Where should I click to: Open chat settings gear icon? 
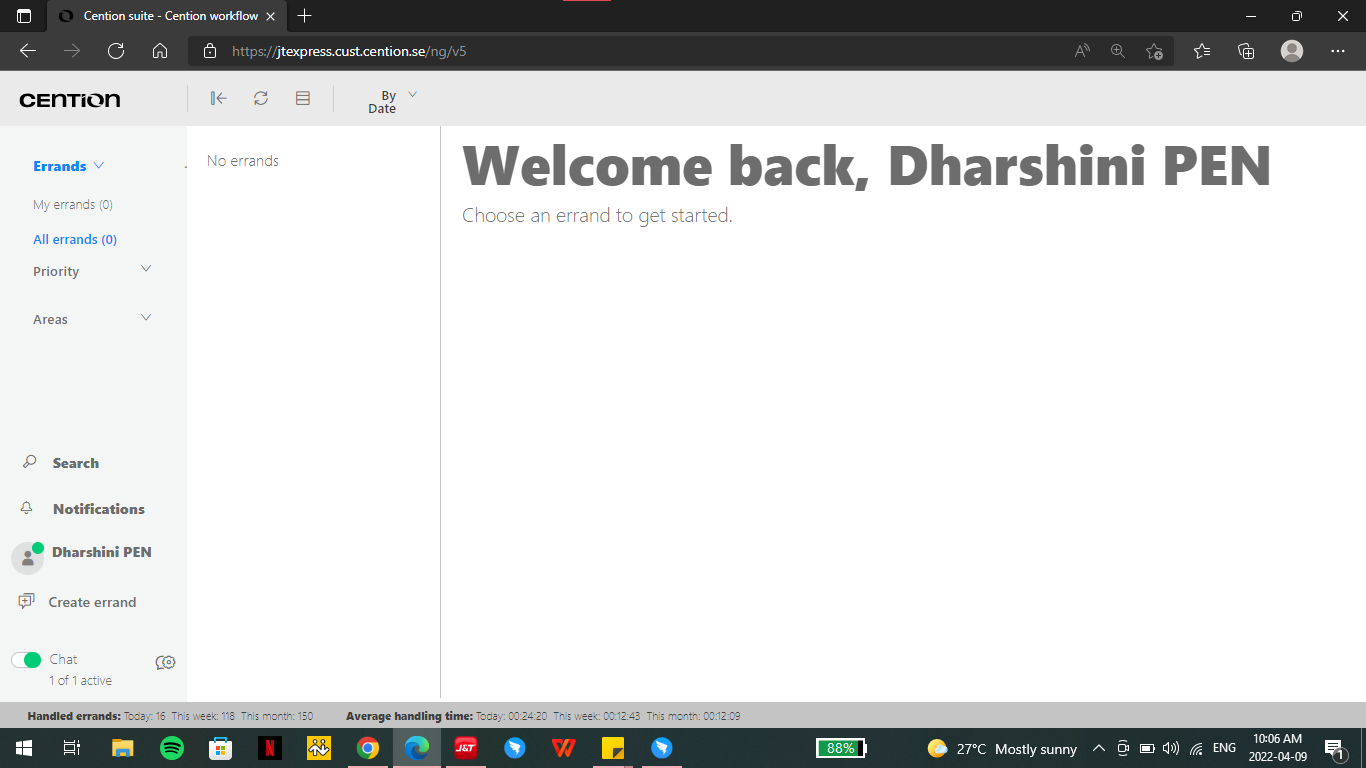pyautogui.click(x=166, y=662)
